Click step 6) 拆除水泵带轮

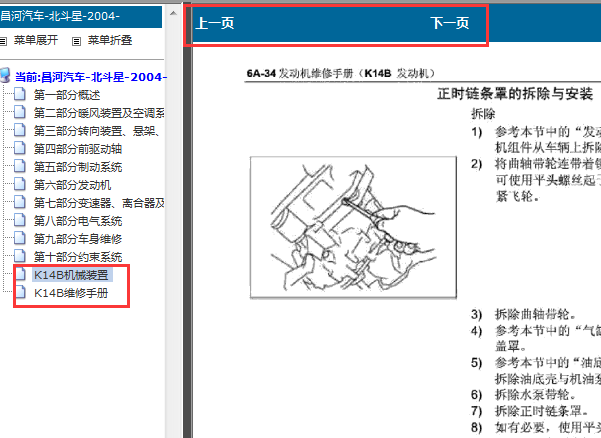[524, 394]
